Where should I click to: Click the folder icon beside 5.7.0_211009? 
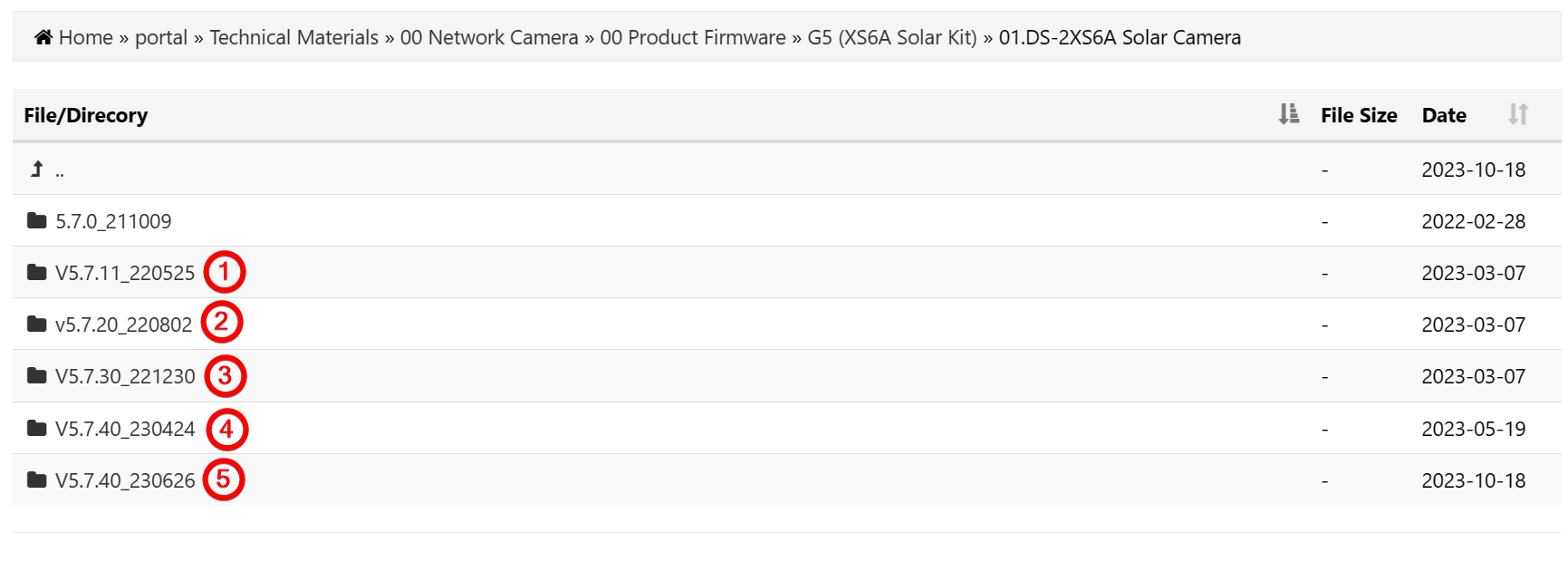click(x=35, y=220)
